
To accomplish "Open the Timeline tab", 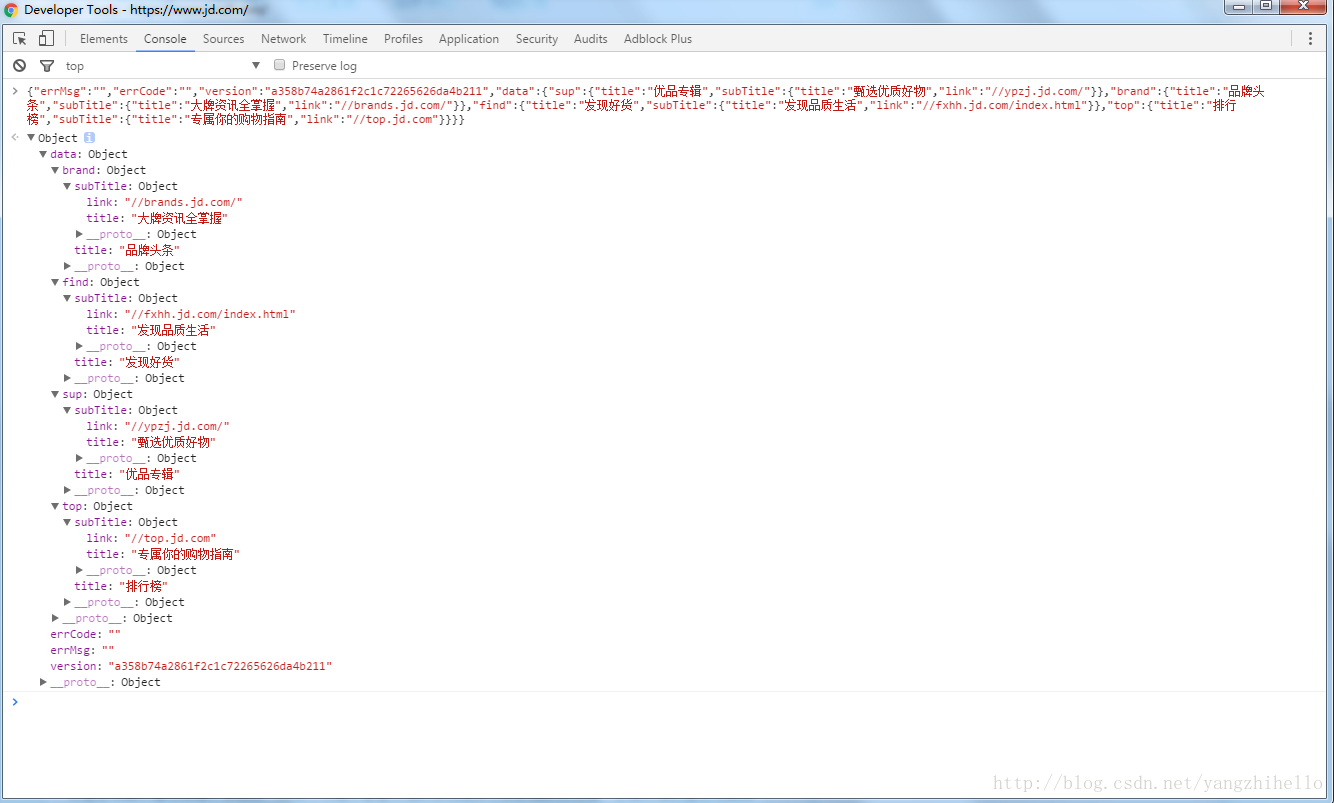I will pyautogui.click(x=345, y=39).
